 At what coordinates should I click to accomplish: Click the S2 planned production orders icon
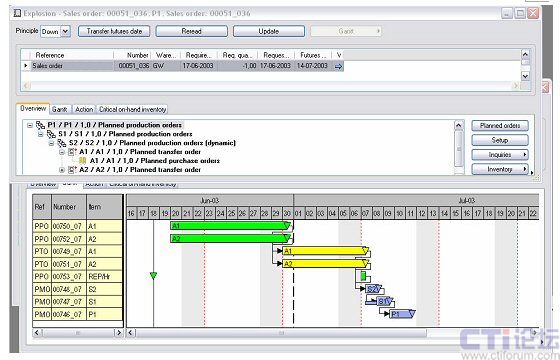coord(62,143)
